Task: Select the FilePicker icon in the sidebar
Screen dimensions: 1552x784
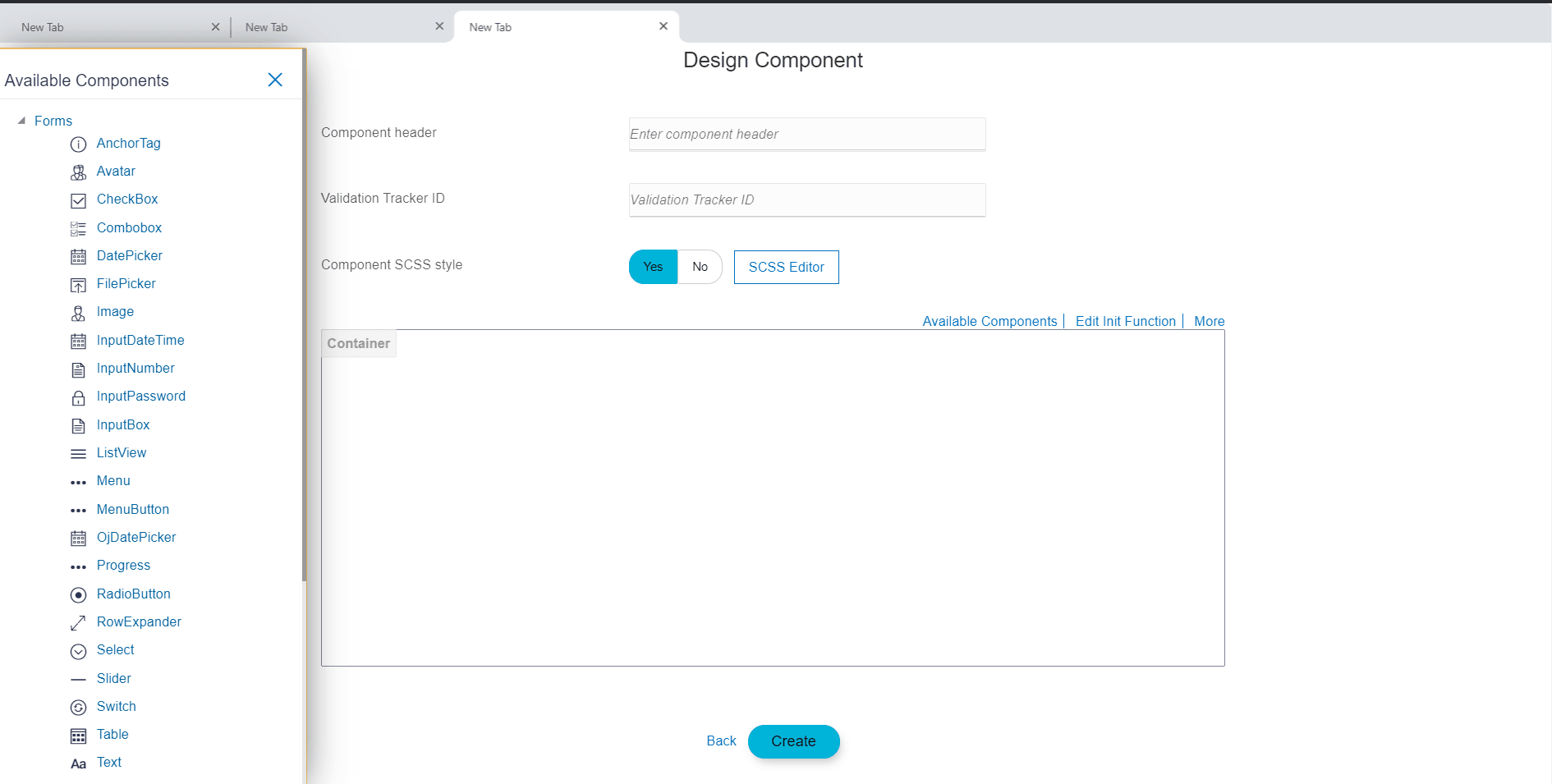Action: point(78,284)
